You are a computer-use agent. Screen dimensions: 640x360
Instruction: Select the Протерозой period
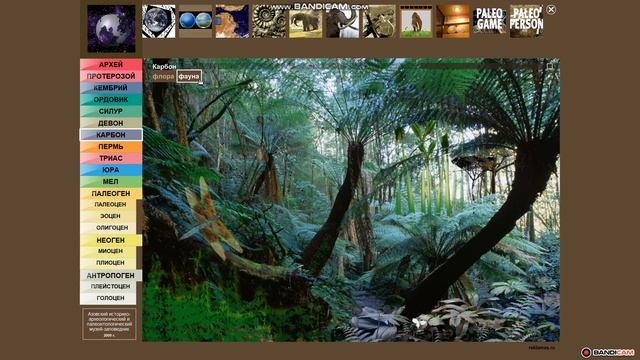click(x=111, y=76)
